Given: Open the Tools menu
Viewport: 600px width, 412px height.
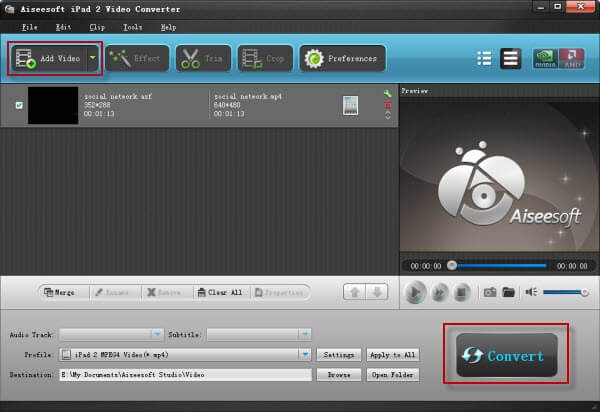Looking at the screenshot, I should (x=132, y=27).
